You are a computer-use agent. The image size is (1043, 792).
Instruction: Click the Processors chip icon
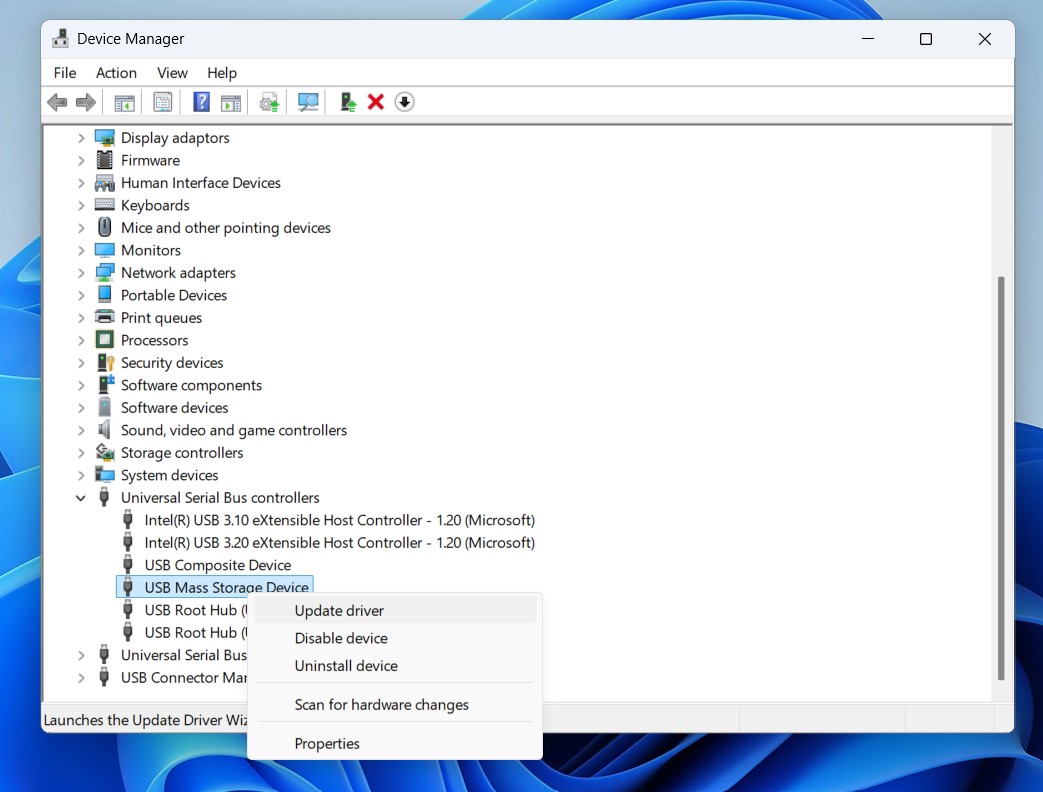coord(104,340)
